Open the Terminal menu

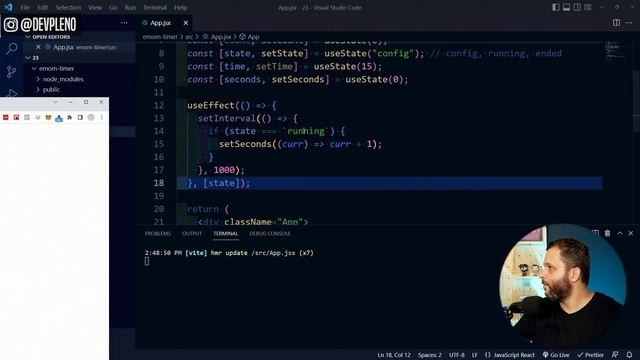155,7
